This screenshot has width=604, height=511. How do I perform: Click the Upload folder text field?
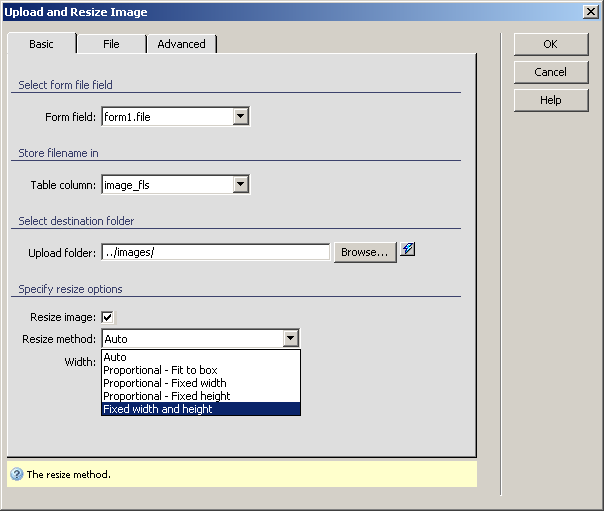coord(215,252)
